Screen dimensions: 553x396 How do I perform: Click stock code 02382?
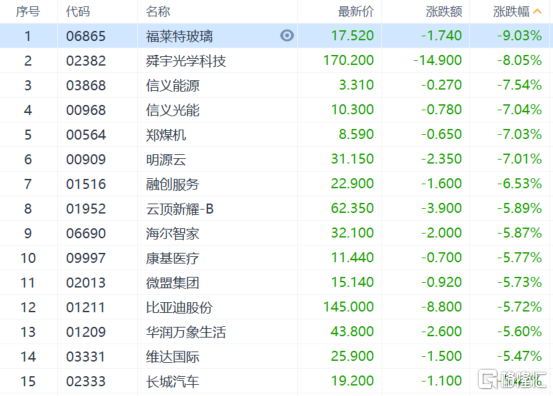(86, 61)
